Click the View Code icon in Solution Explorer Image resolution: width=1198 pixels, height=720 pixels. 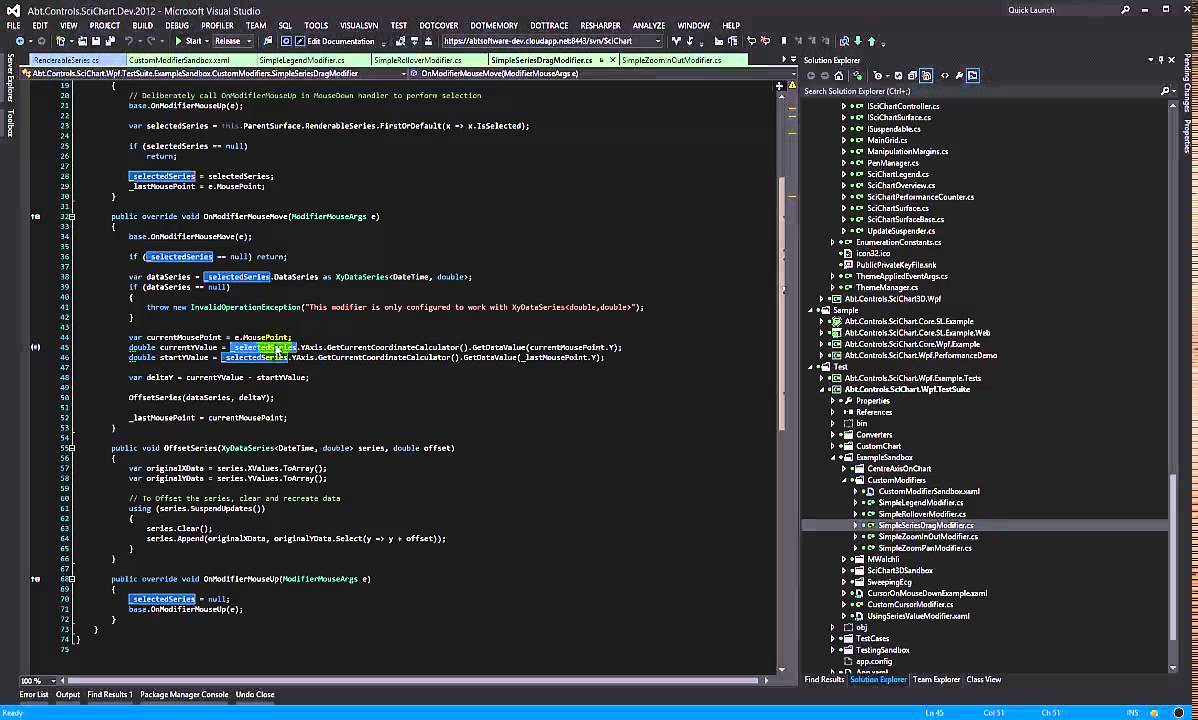coord(944,76)
